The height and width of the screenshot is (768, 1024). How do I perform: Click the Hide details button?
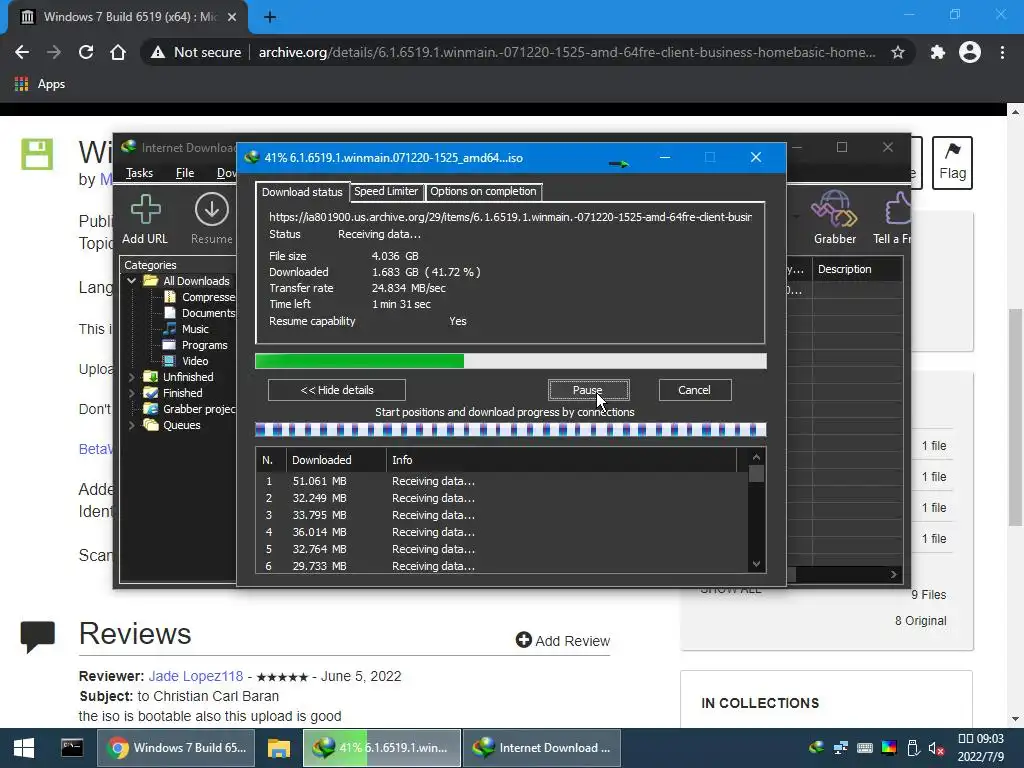337,390
